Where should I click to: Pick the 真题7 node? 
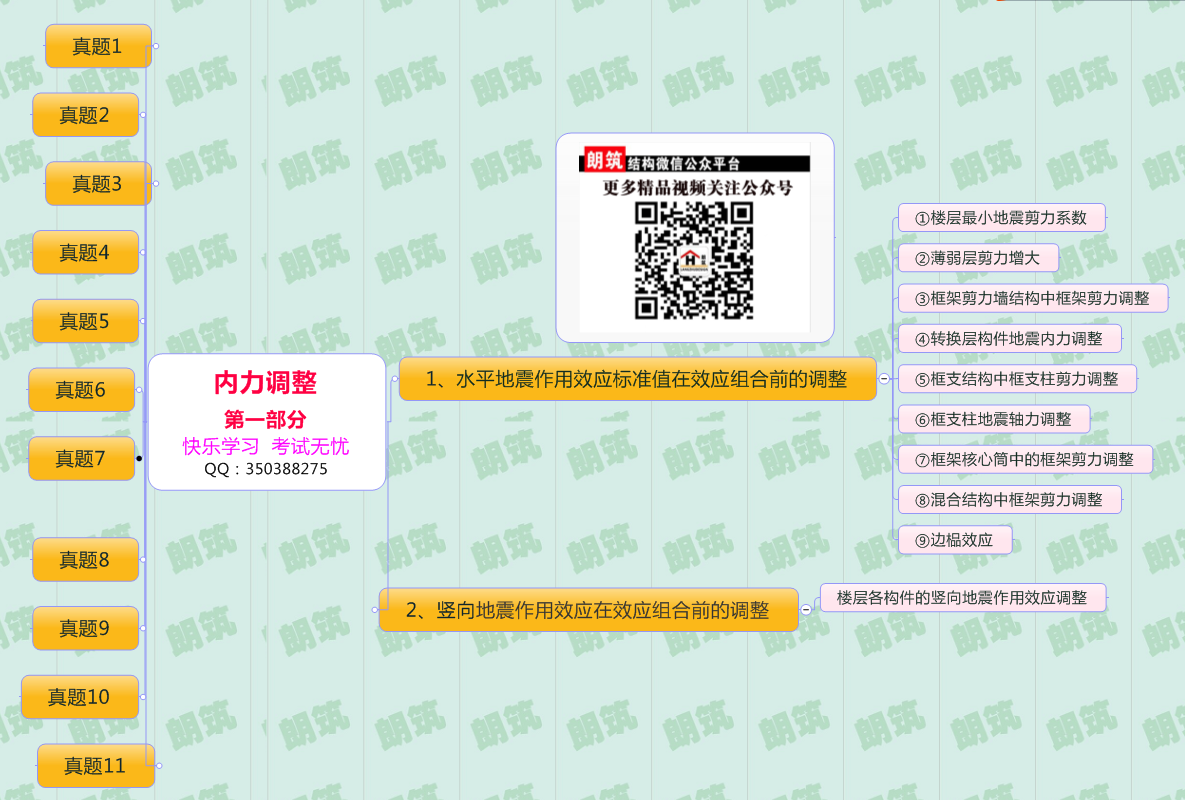(x=81, y=458)
